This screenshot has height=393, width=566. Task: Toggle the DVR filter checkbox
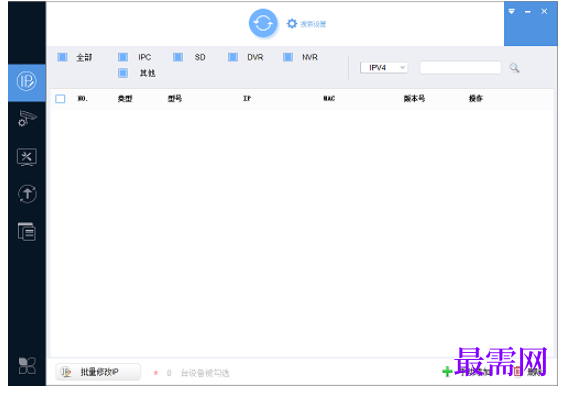click(x=233, y=57)
